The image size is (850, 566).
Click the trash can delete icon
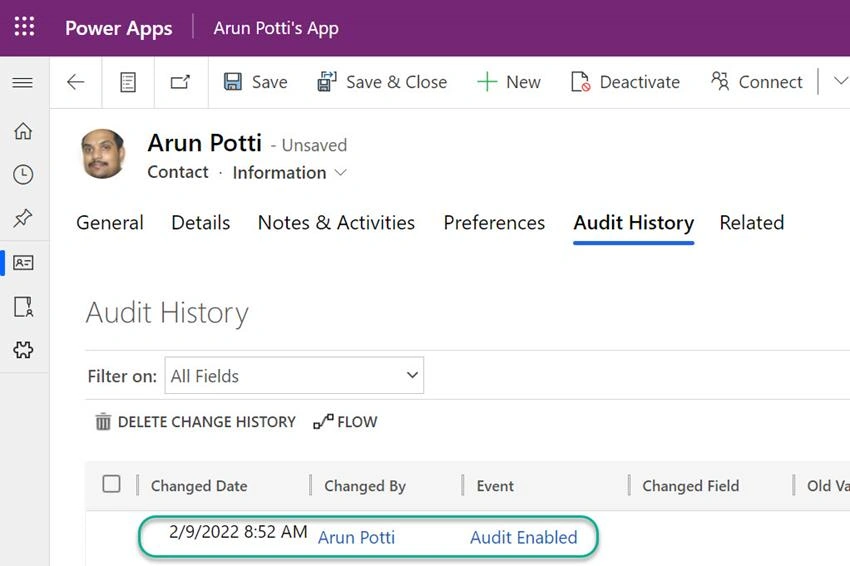[103, 421]
